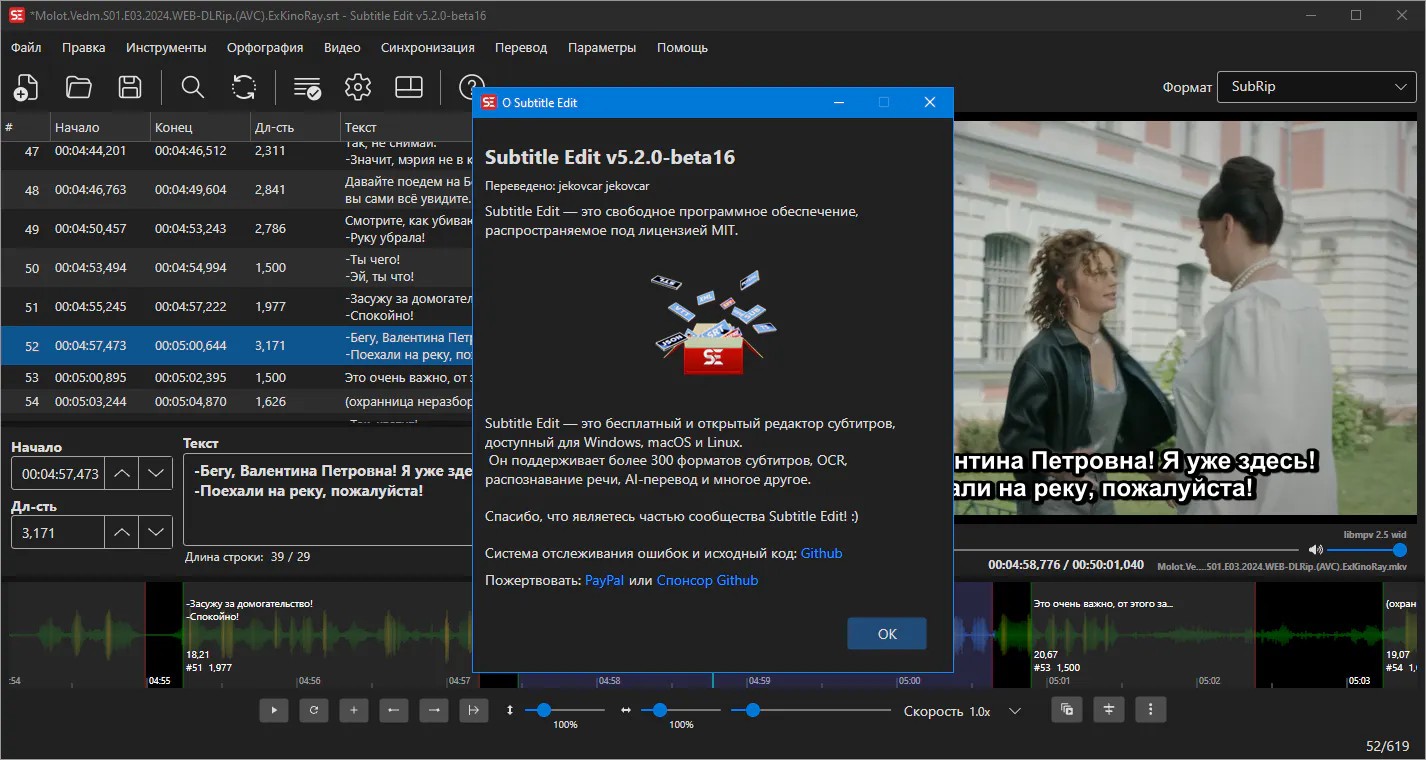Open the three-dot waveform options menu
1426x760 pixels.
tap(1151, 710)
